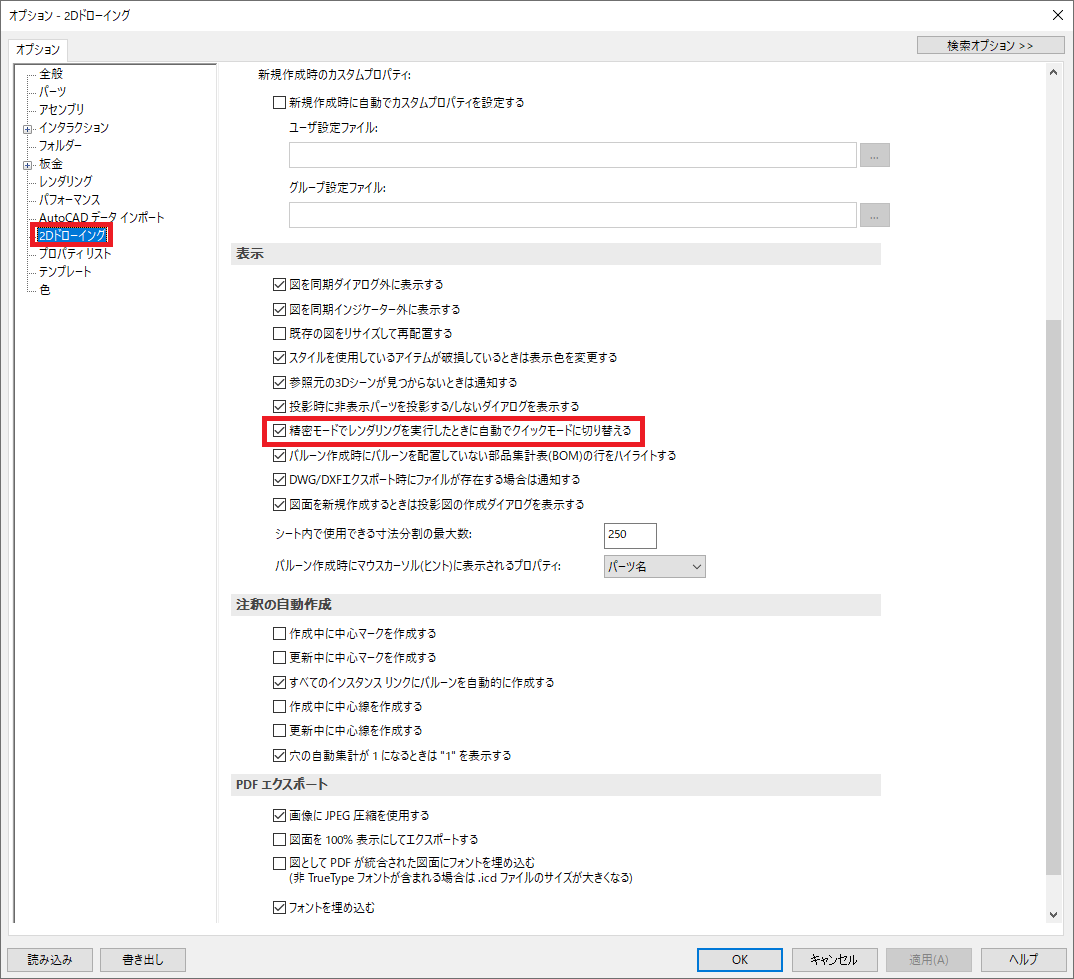Expand the インタラクション tree node

[29, 127]
